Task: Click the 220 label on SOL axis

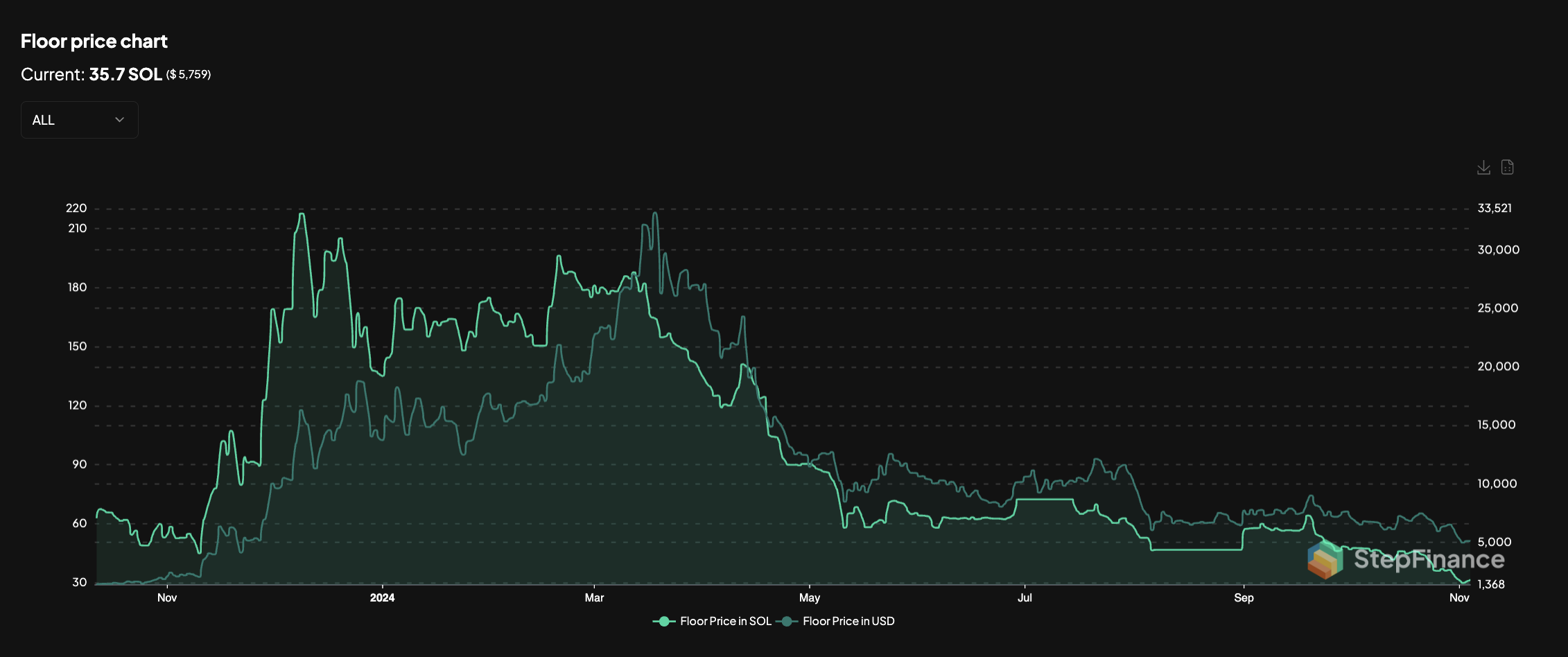Action: coord(76,208)
